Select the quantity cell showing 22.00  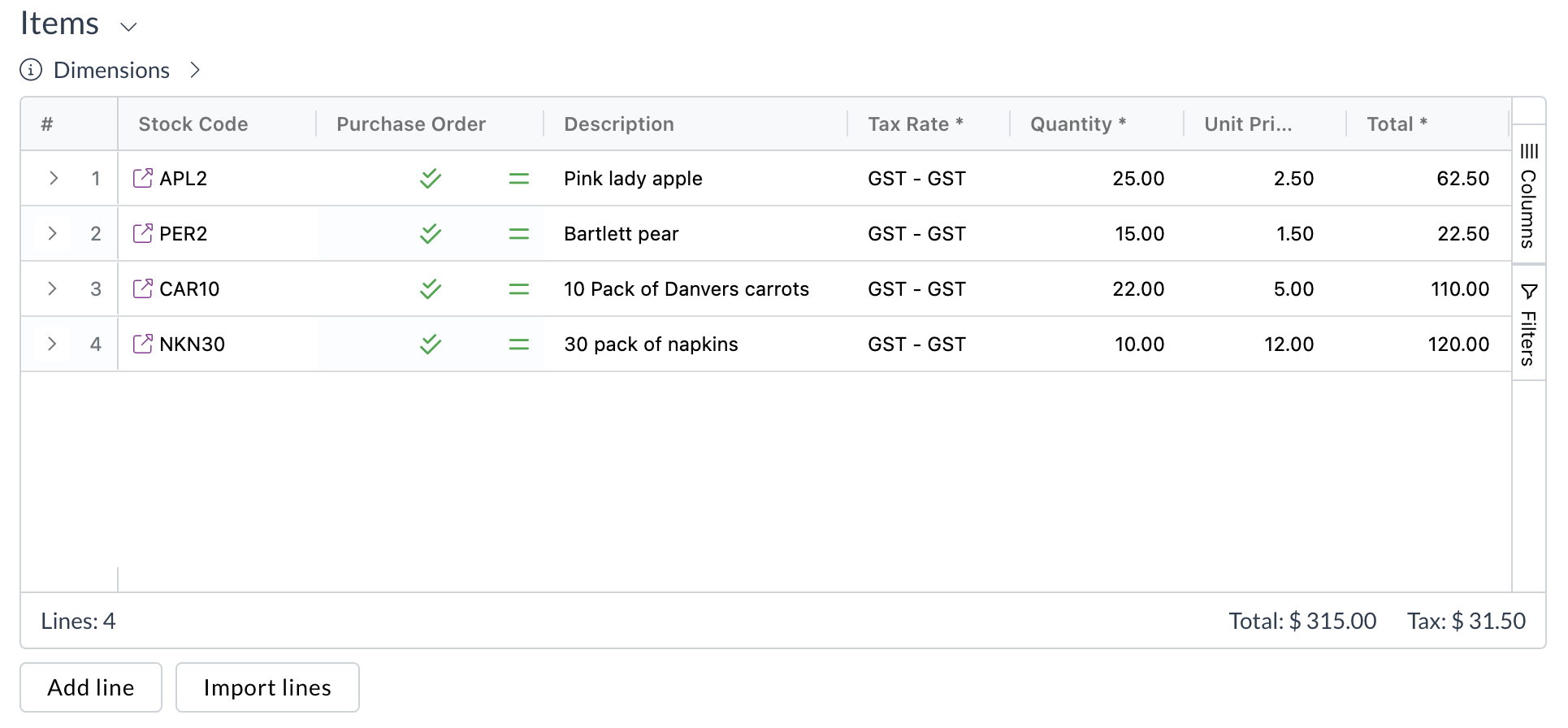click(x=1095, y=288)
